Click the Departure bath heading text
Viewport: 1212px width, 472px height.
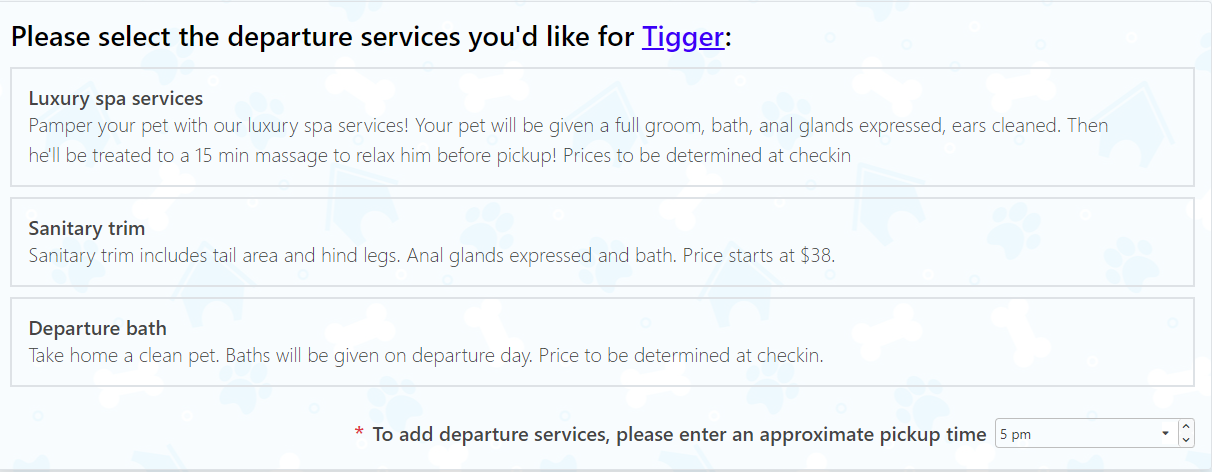click(x=98, y=329)
